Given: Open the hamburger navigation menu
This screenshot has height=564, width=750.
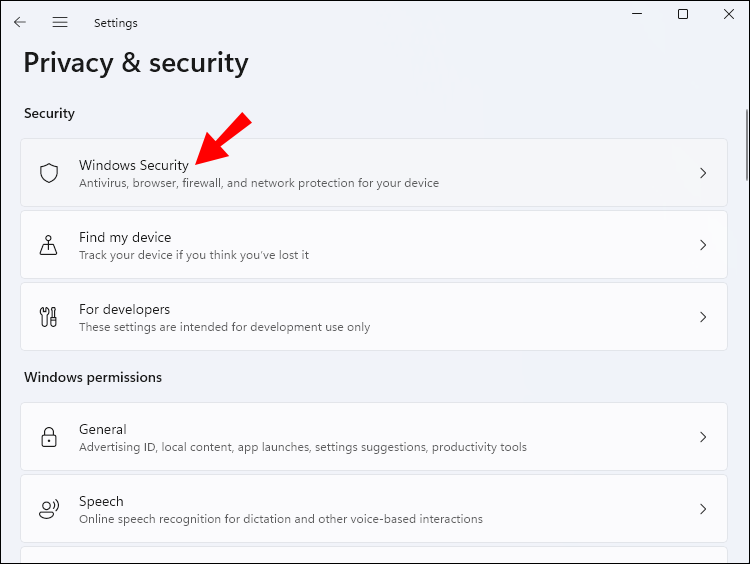Looking at the screenshot, I should (x=60, y=22).
